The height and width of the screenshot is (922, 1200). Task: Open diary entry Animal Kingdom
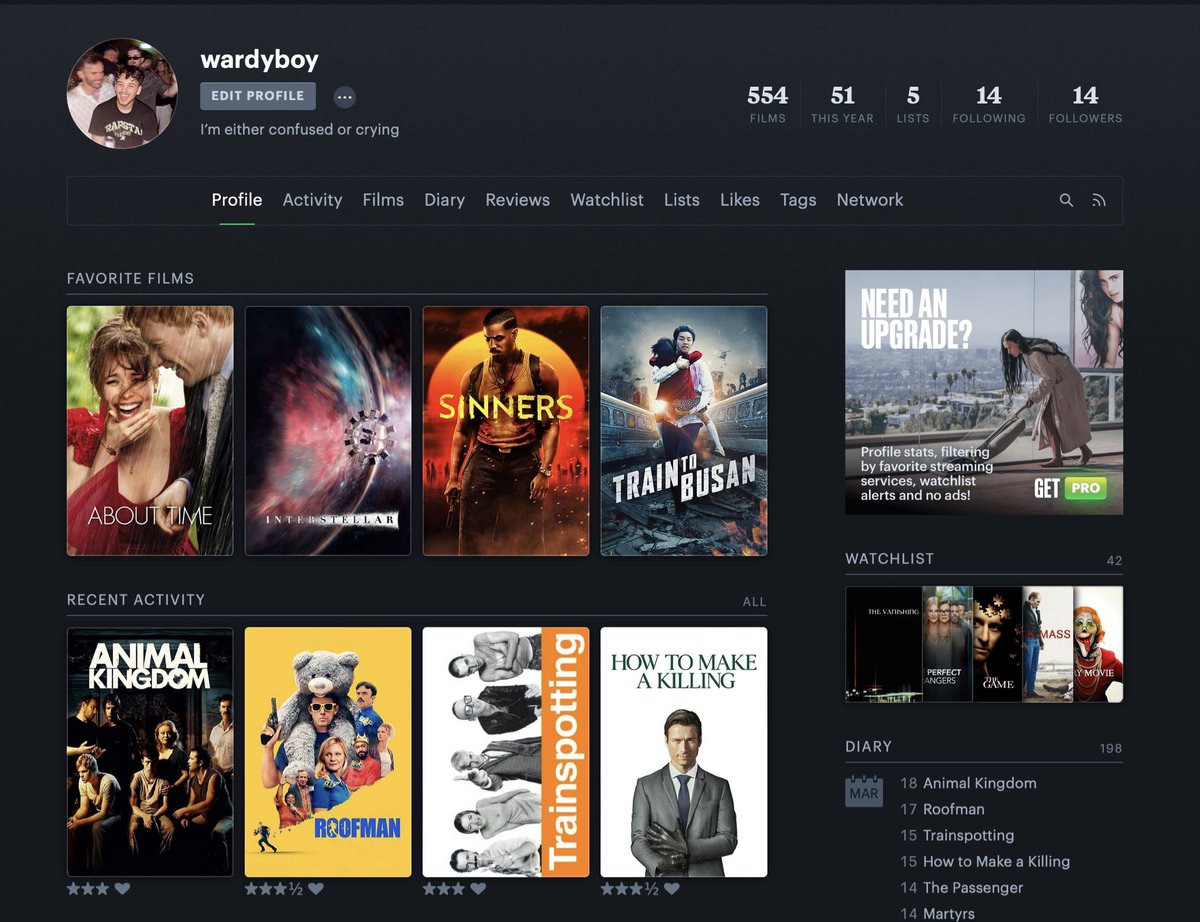point(979,783)
